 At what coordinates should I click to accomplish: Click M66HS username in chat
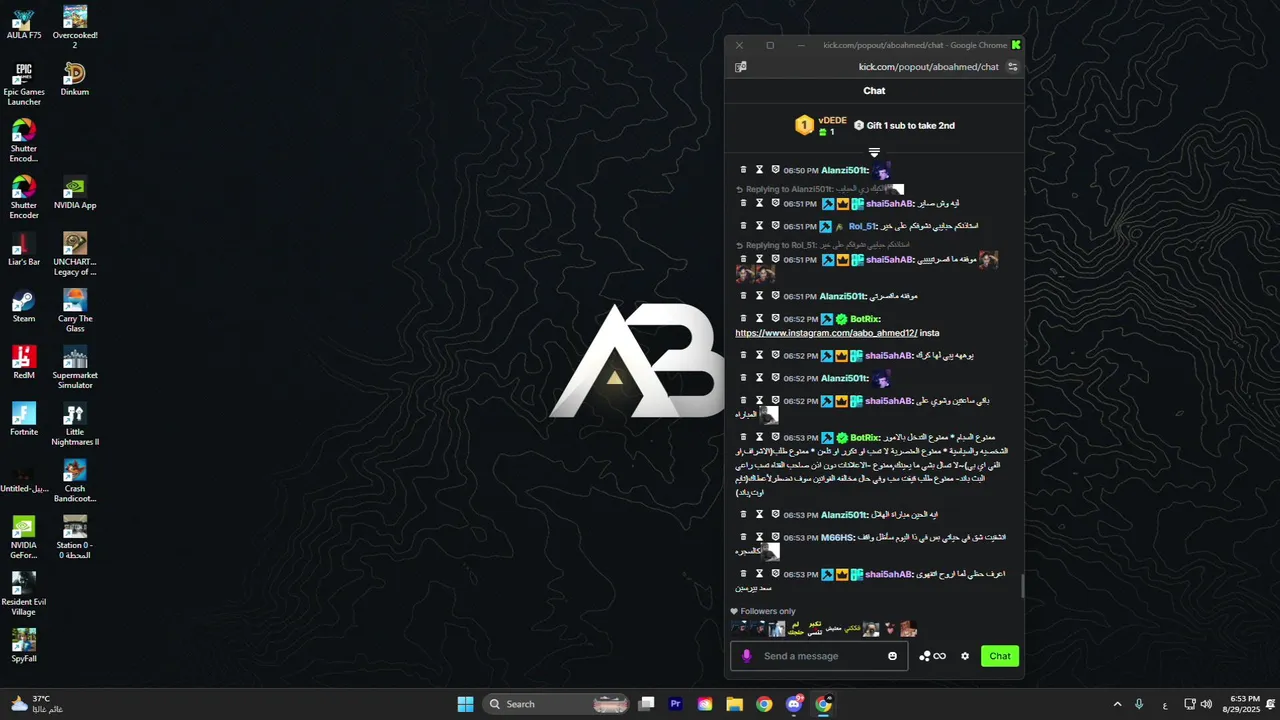pyautogui.click(x=838, y=537)
